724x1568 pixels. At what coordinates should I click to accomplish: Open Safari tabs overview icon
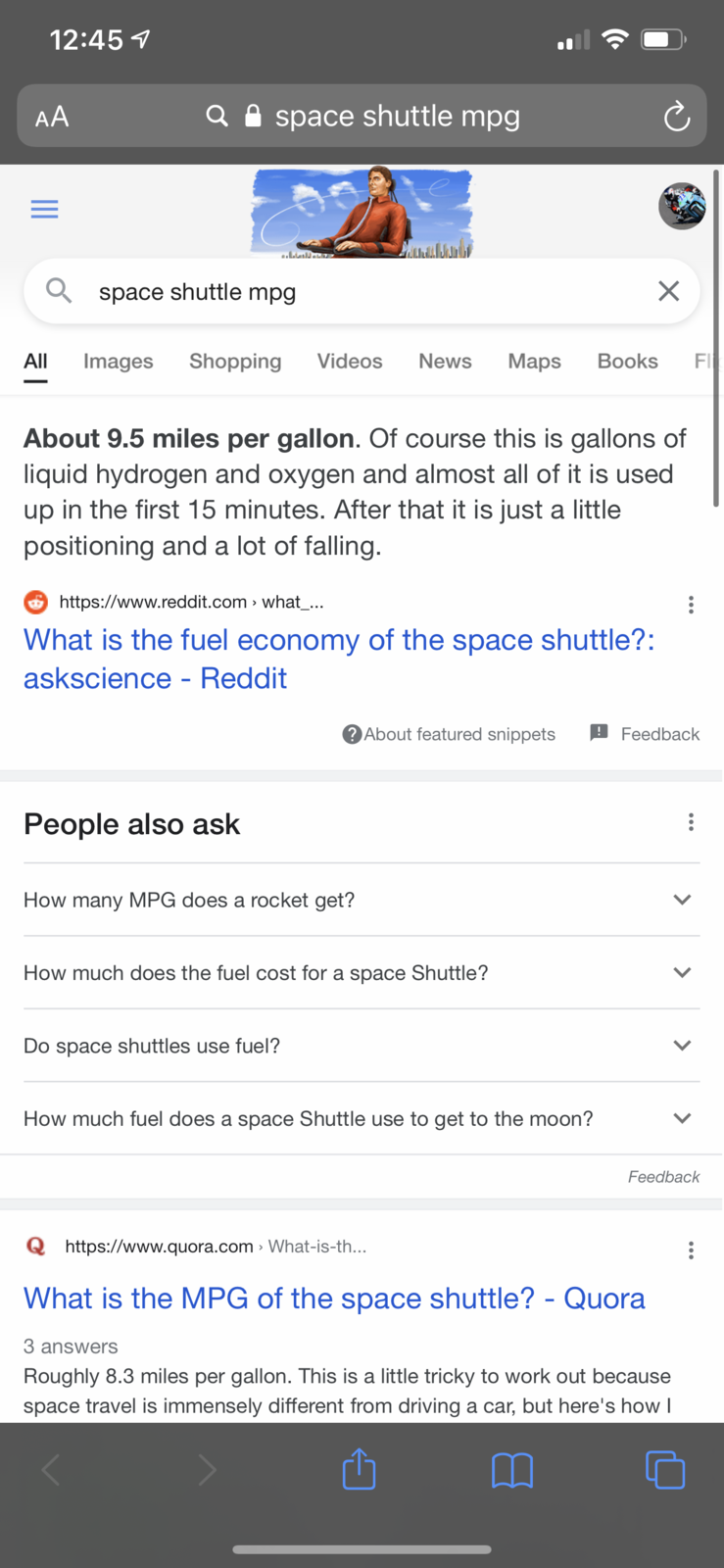tap(664, 1470)
